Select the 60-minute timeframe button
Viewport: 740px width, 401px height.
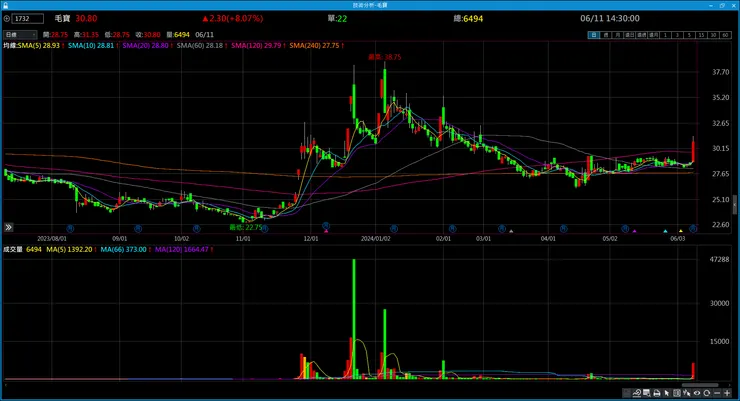pyautogui.click(x=725, y=35)
